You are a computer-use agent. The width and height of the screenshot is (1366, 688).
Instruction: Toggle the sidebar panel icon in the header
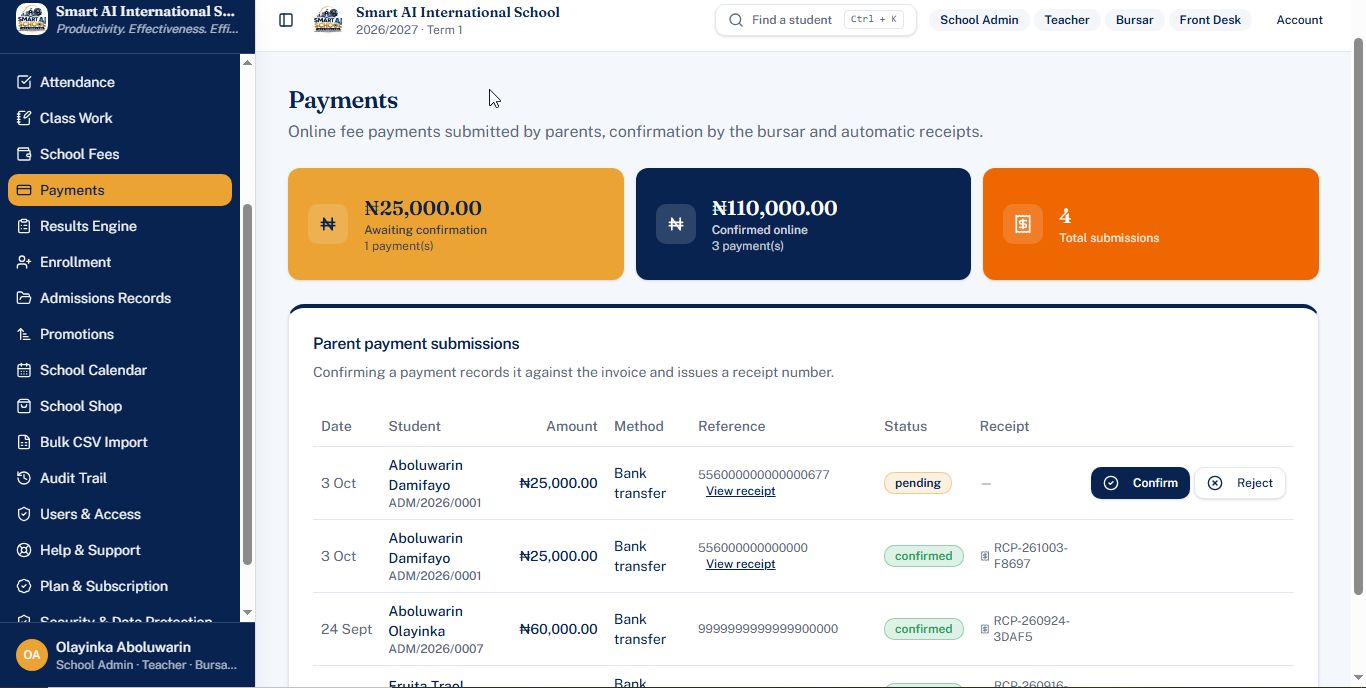click(x=286, y=20)
